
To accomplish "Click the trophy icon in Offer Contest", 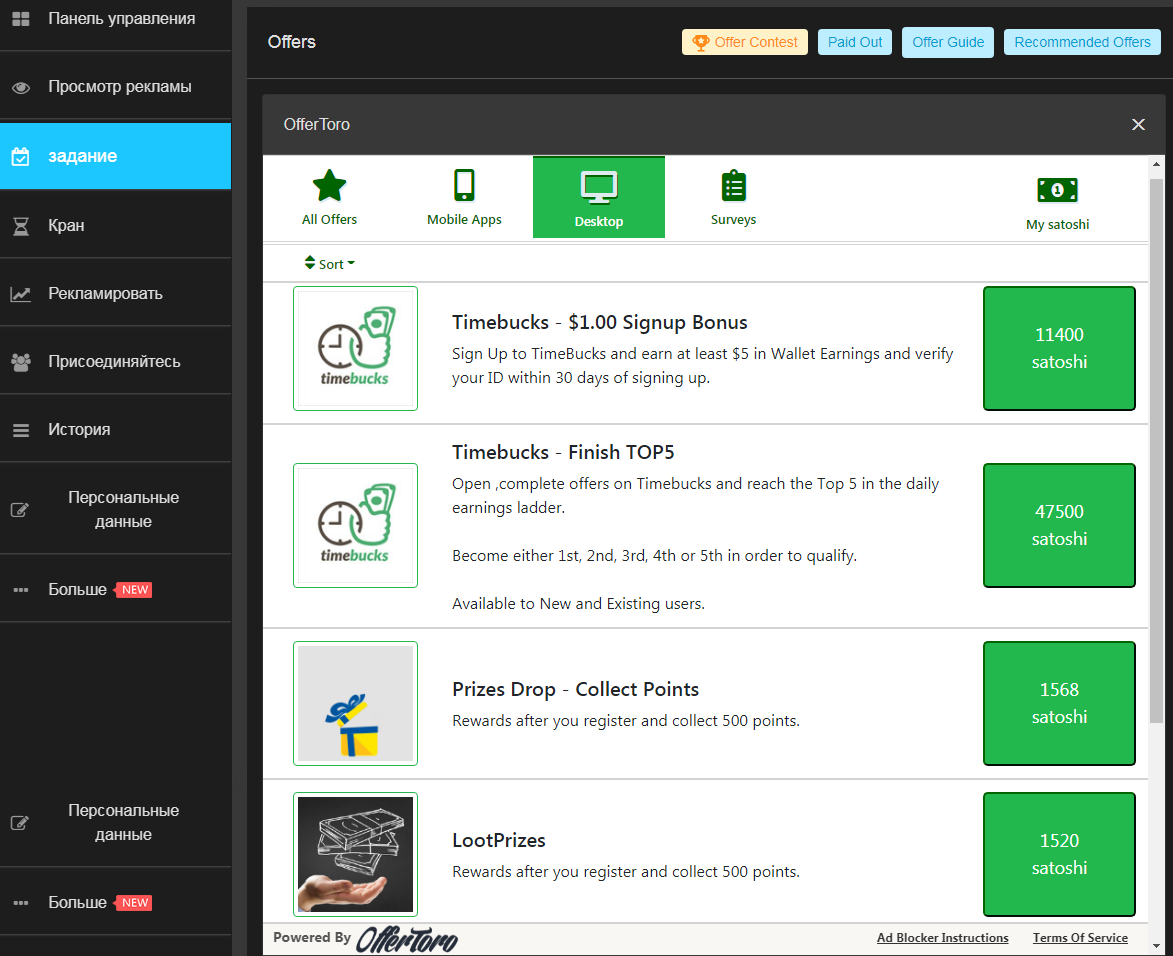I will pyautogui.click(x=700, y=43).
